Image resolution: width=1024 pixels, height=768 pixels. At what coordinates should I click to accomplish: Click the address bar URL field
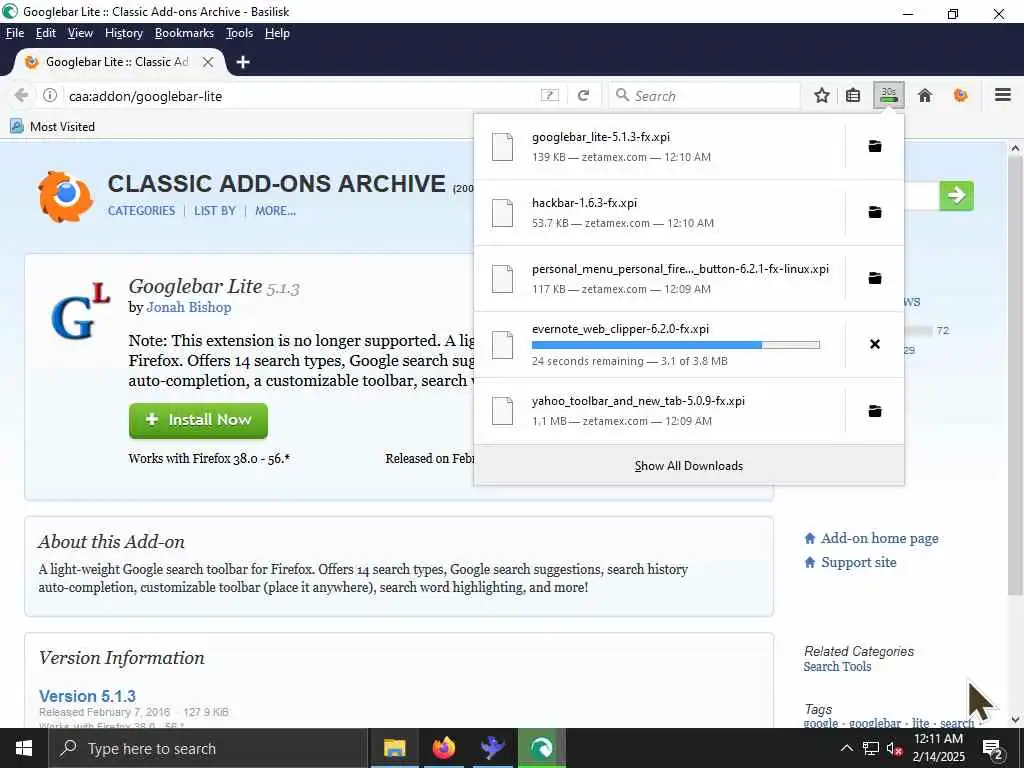click(300, 95)
